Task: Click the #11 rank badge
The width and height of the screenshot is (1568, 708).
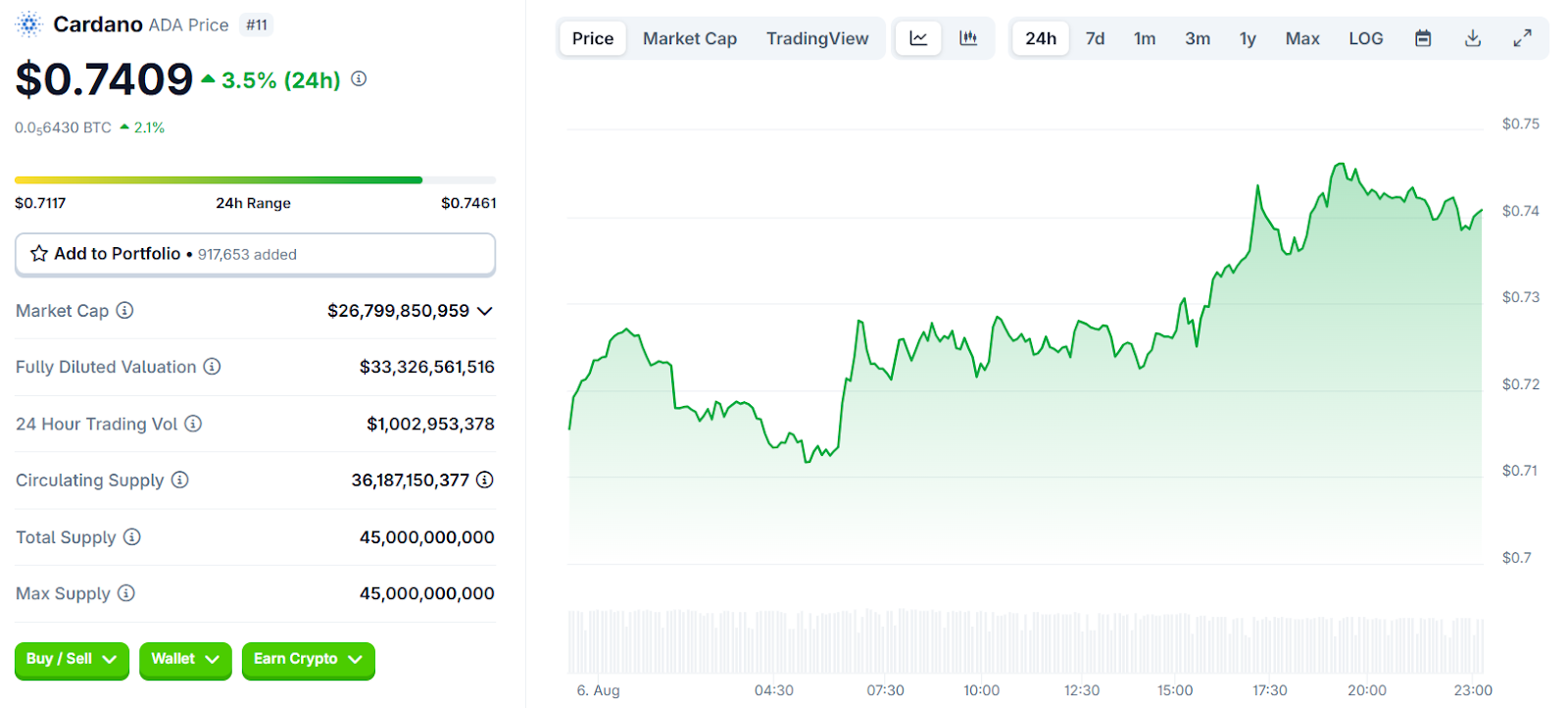Action: [x=257, y=25]
